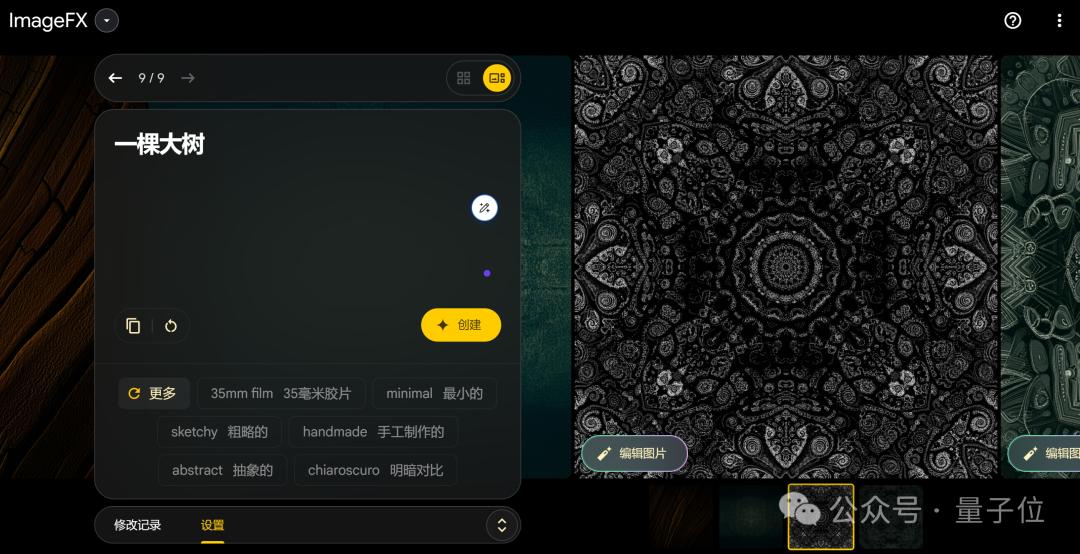The width and height of the screenshot is (1080, 554).
Task: Reset the prompt with the refresh icon
Action: (x=171, y=325)
